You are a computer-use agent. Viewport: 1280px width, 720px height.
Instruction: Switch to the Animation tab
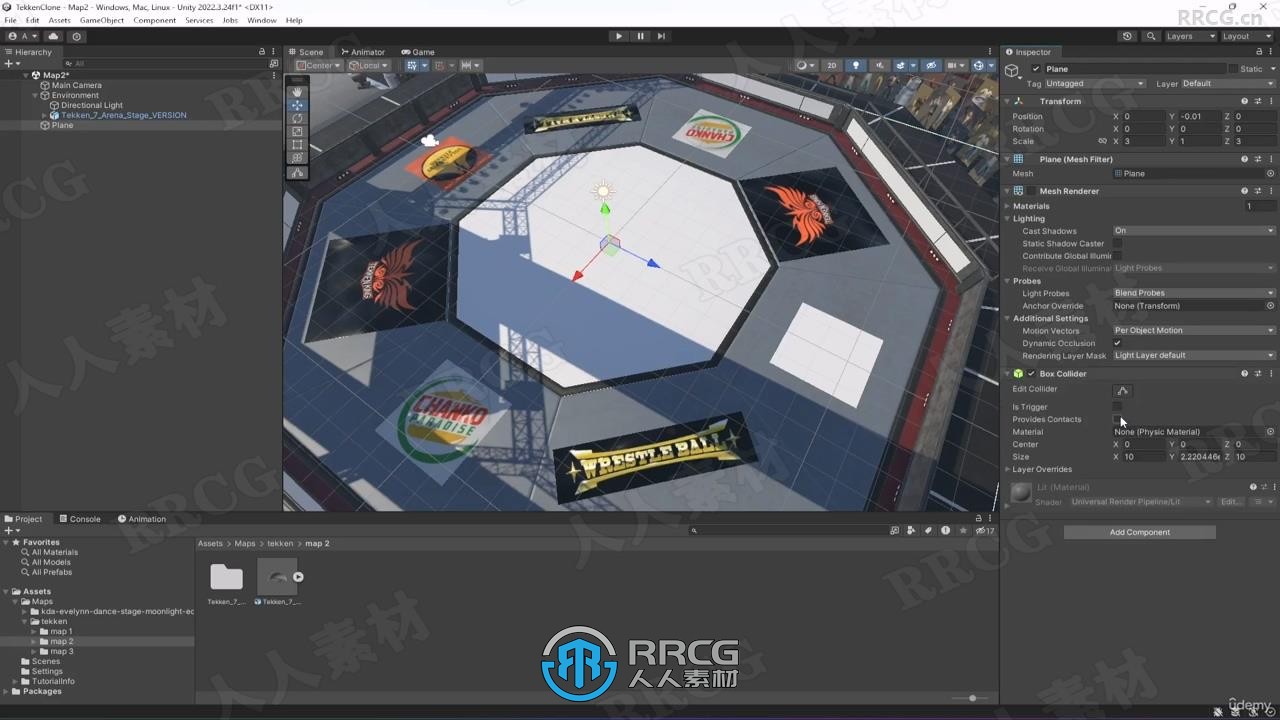(x=142, y=519)
